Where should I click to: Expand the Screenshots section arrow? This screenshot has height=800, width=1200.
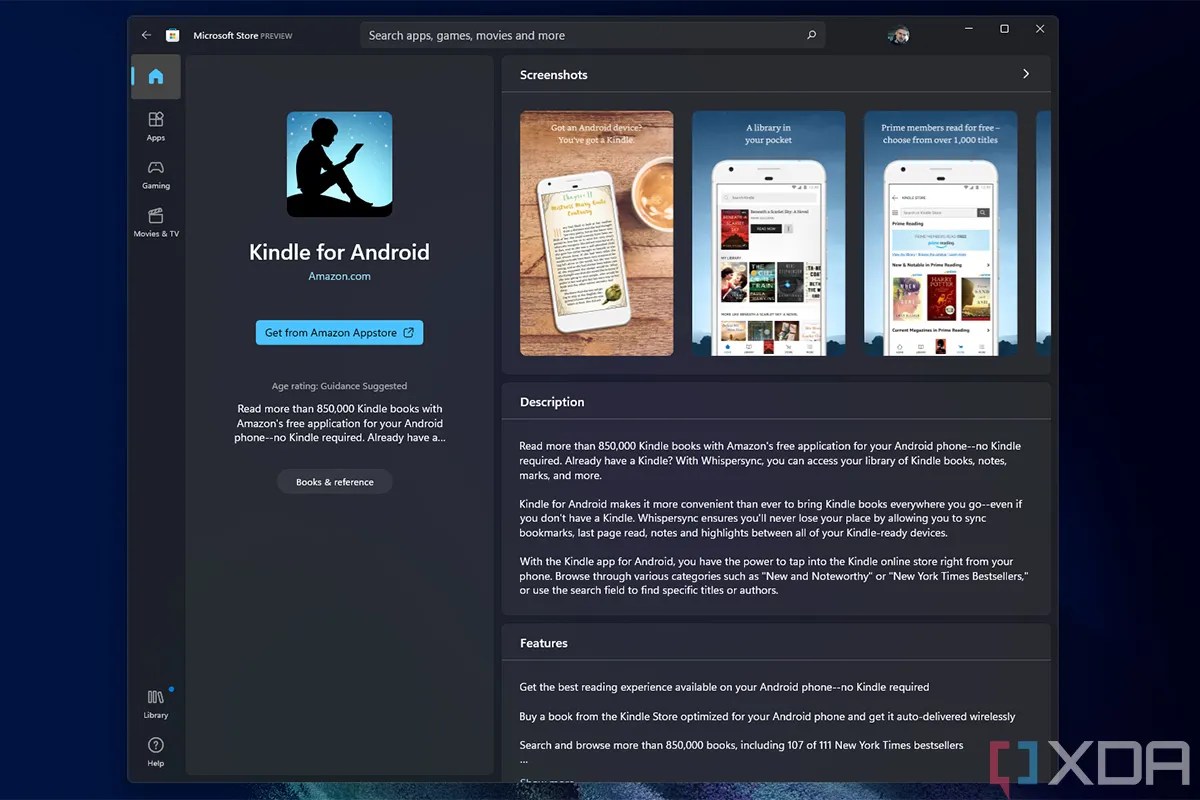(x=1026, y=74)
